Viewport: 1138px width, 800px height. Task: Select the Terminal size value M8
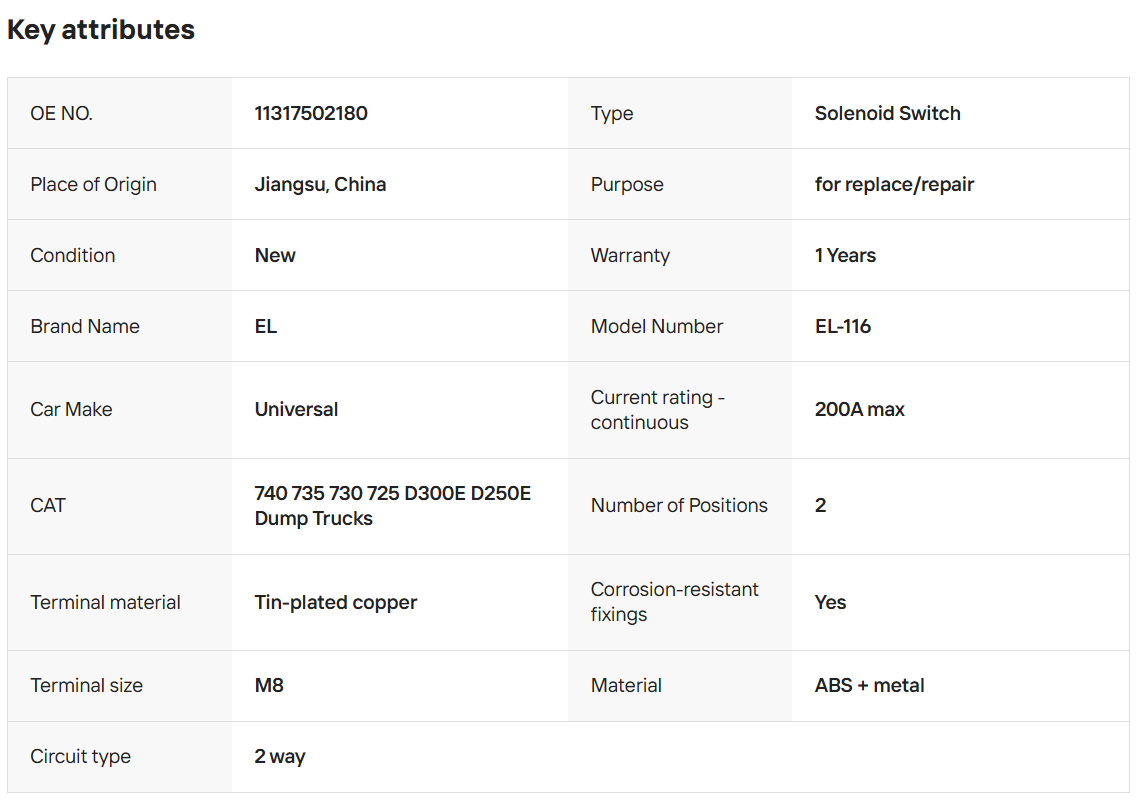(x=269, y=685)
